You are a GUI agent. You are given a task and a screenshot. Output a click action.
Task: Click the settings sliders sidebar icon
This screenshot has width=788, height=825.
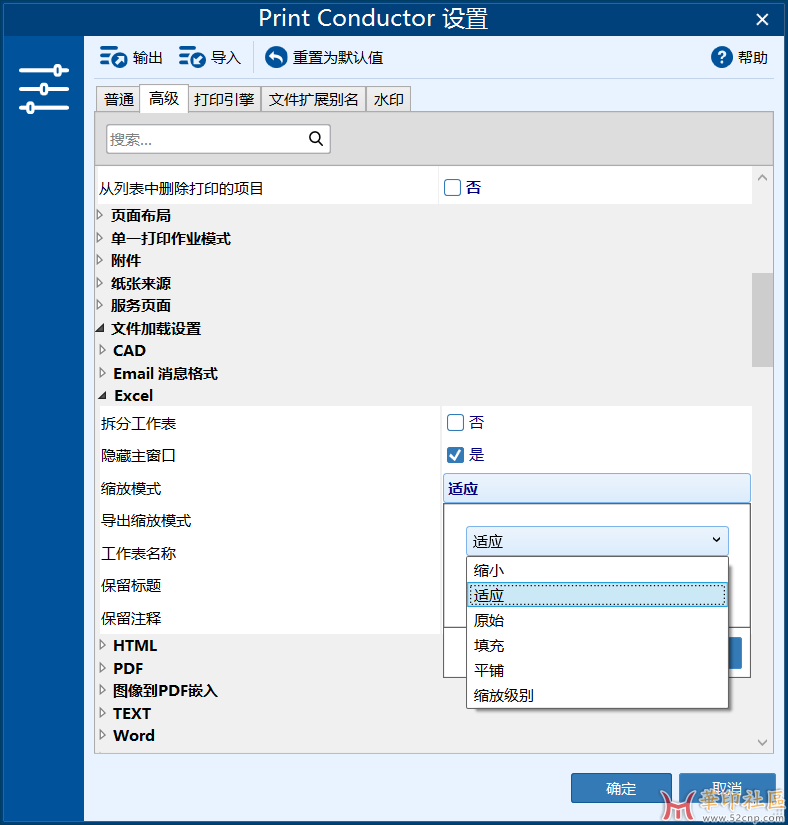(44, 89)
